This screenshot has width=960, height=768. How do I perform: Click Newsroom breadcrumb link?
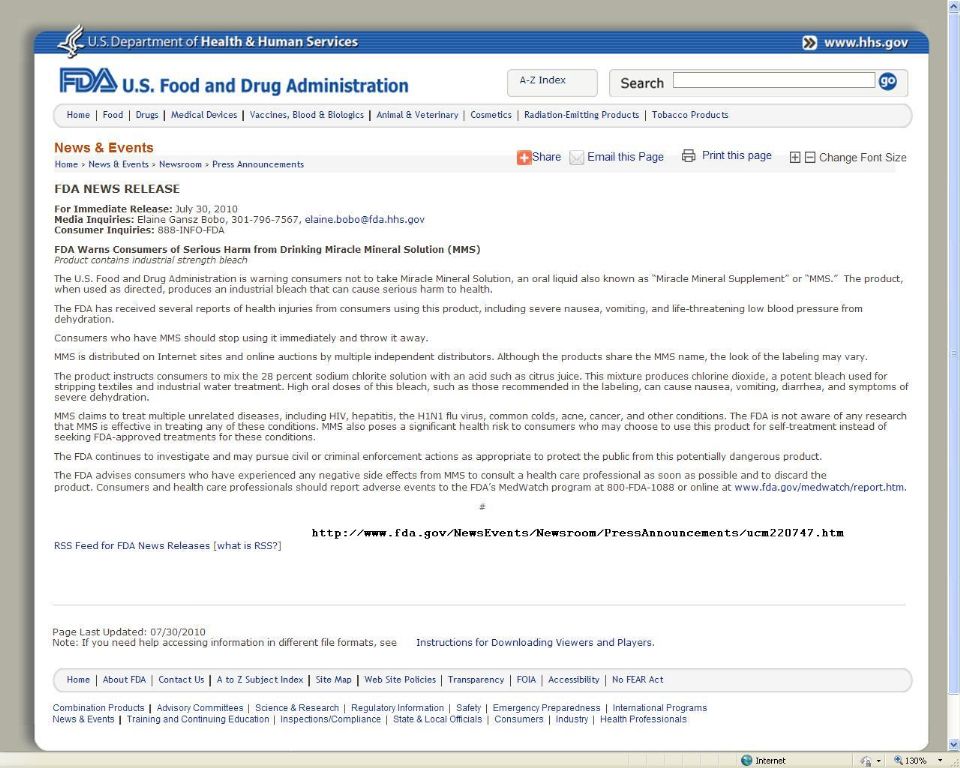[180, 164]
